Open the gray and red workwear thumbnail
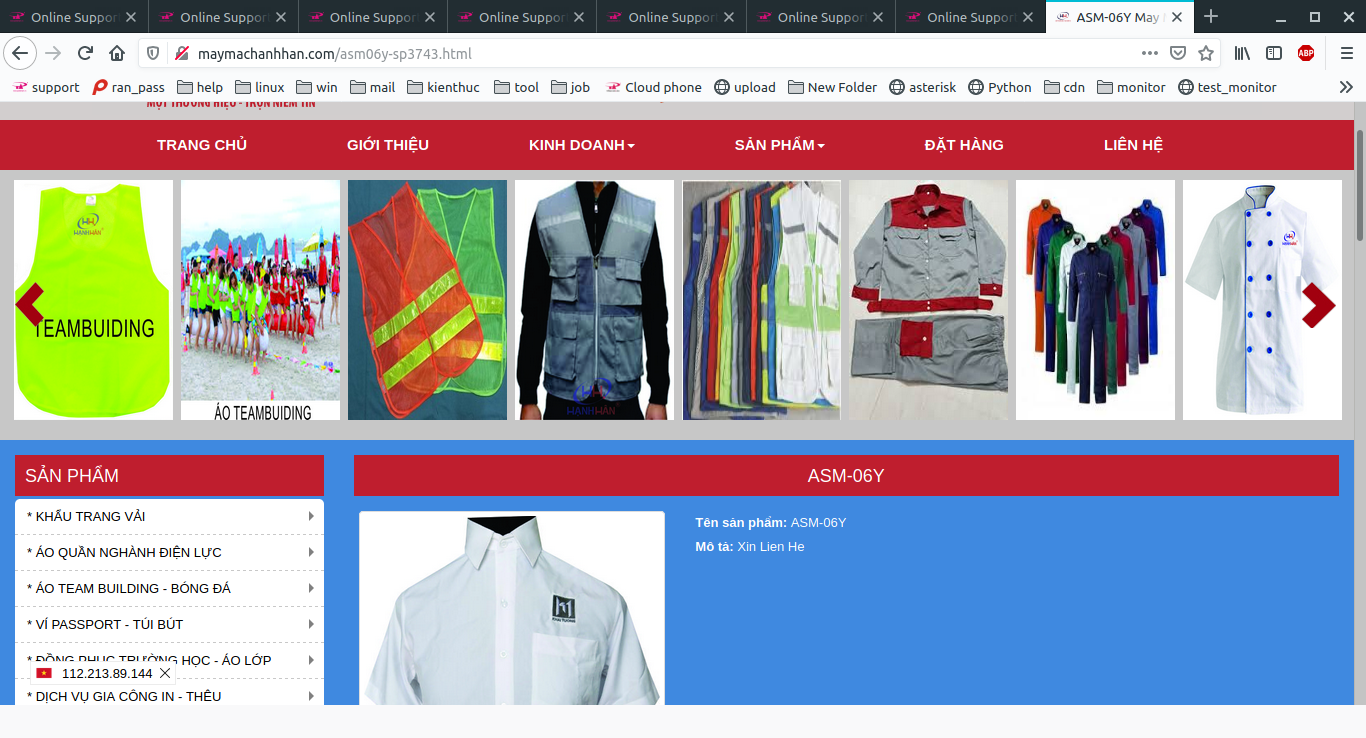Viewport: 1366px width, 738px height. point(928,300)
